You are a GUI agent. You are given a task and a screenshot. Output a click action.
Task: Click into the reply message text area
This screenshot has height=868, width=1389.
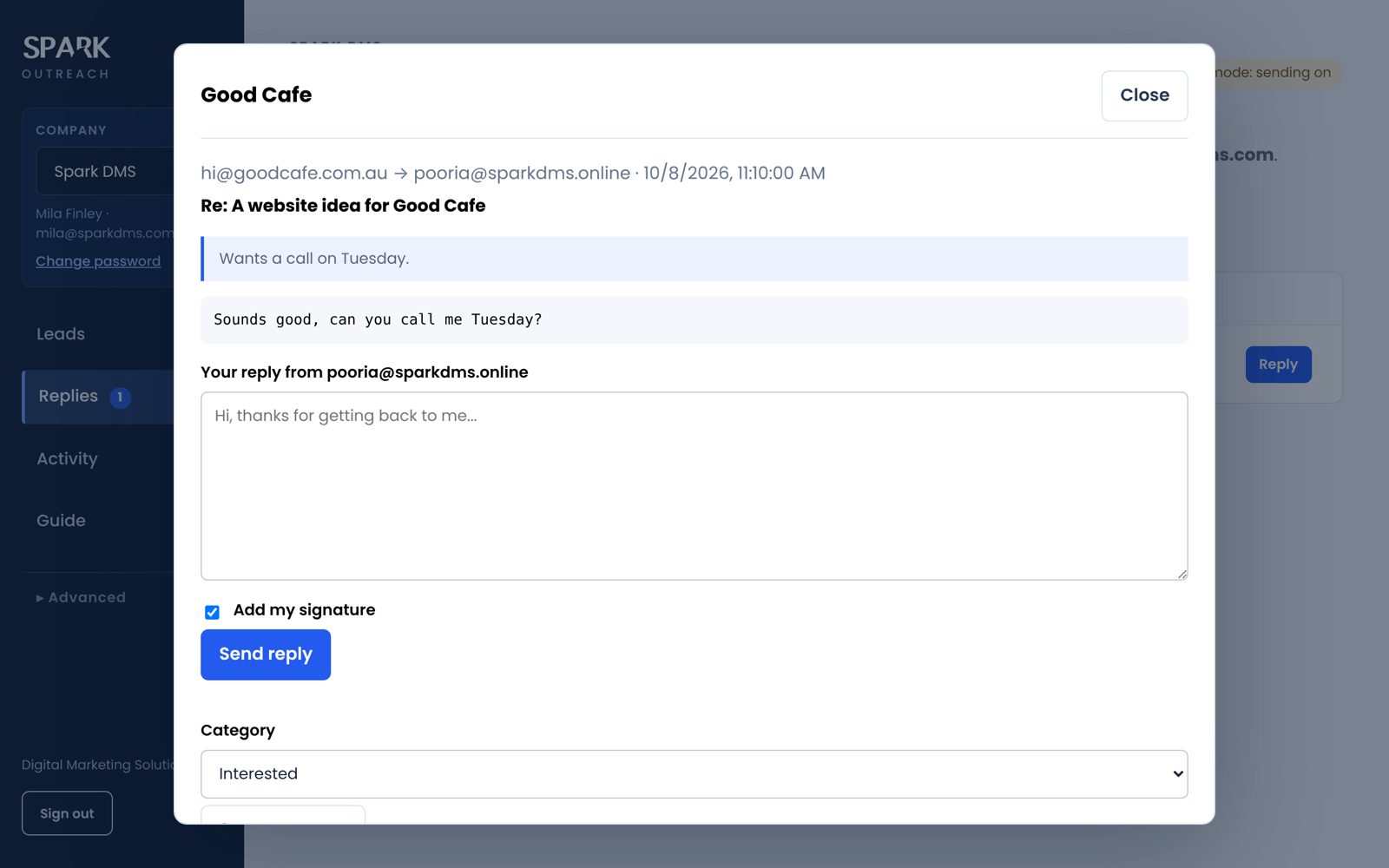click(x=694, y=486)
